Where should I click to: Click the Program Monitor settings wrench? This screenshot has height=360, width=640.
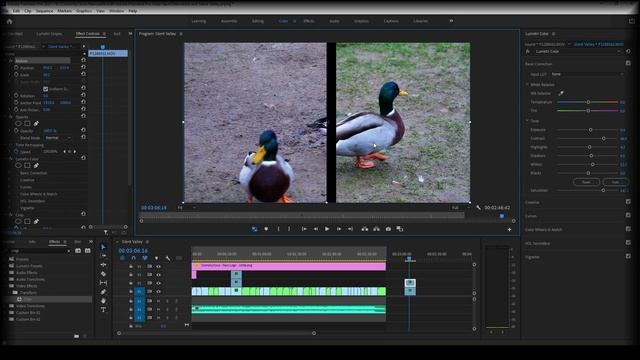pos(478,207)
